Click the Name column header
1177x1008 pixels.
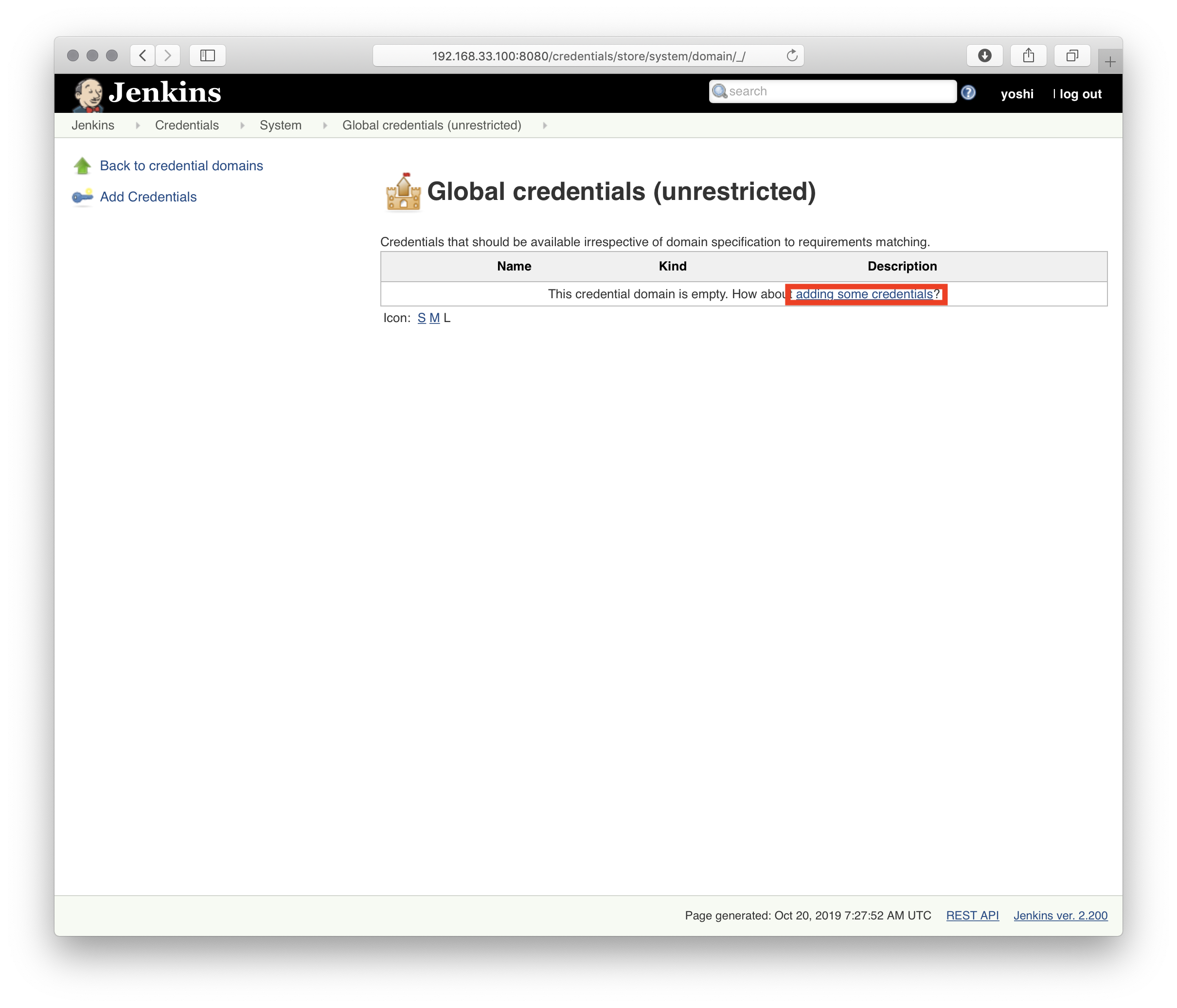514,266
